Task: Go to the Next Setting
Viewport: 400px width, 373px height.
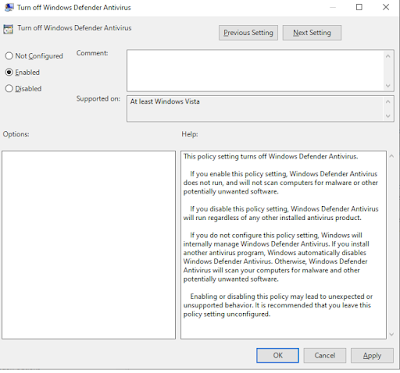Action: [312, 33]
